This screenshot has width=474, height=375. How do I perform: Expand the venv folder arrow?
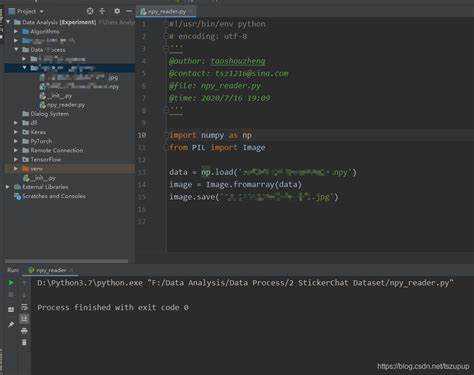coord(16,169)
